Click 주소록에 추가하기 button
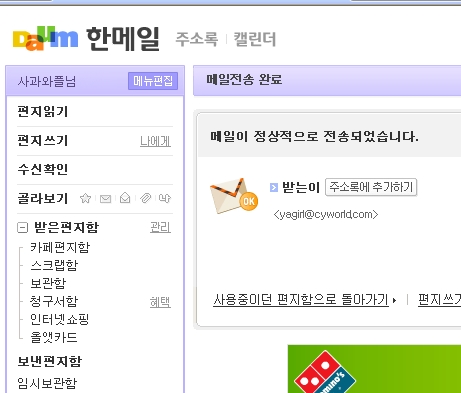Viewport: 461px width, 393px height. coord(371,187)
